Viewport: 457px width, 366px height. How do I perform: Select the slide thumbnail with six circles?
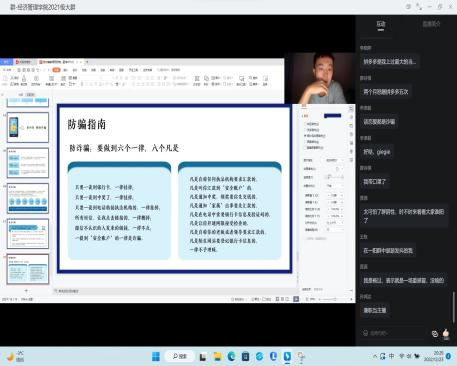coord(28,198)
